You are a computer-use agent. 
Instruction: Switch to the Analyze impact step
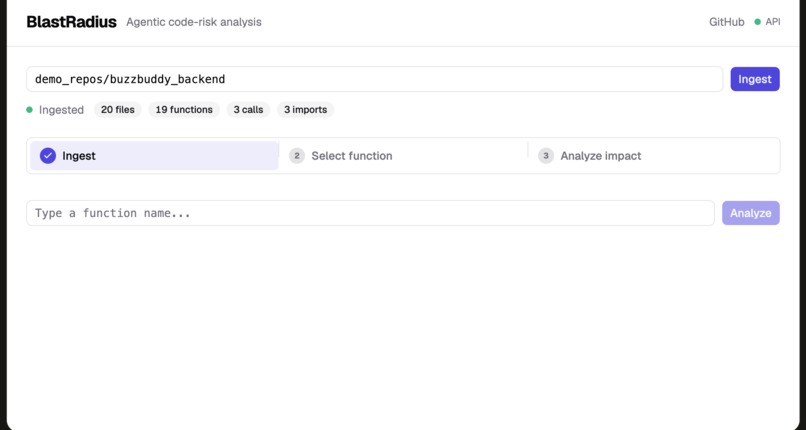pos(652,156)
